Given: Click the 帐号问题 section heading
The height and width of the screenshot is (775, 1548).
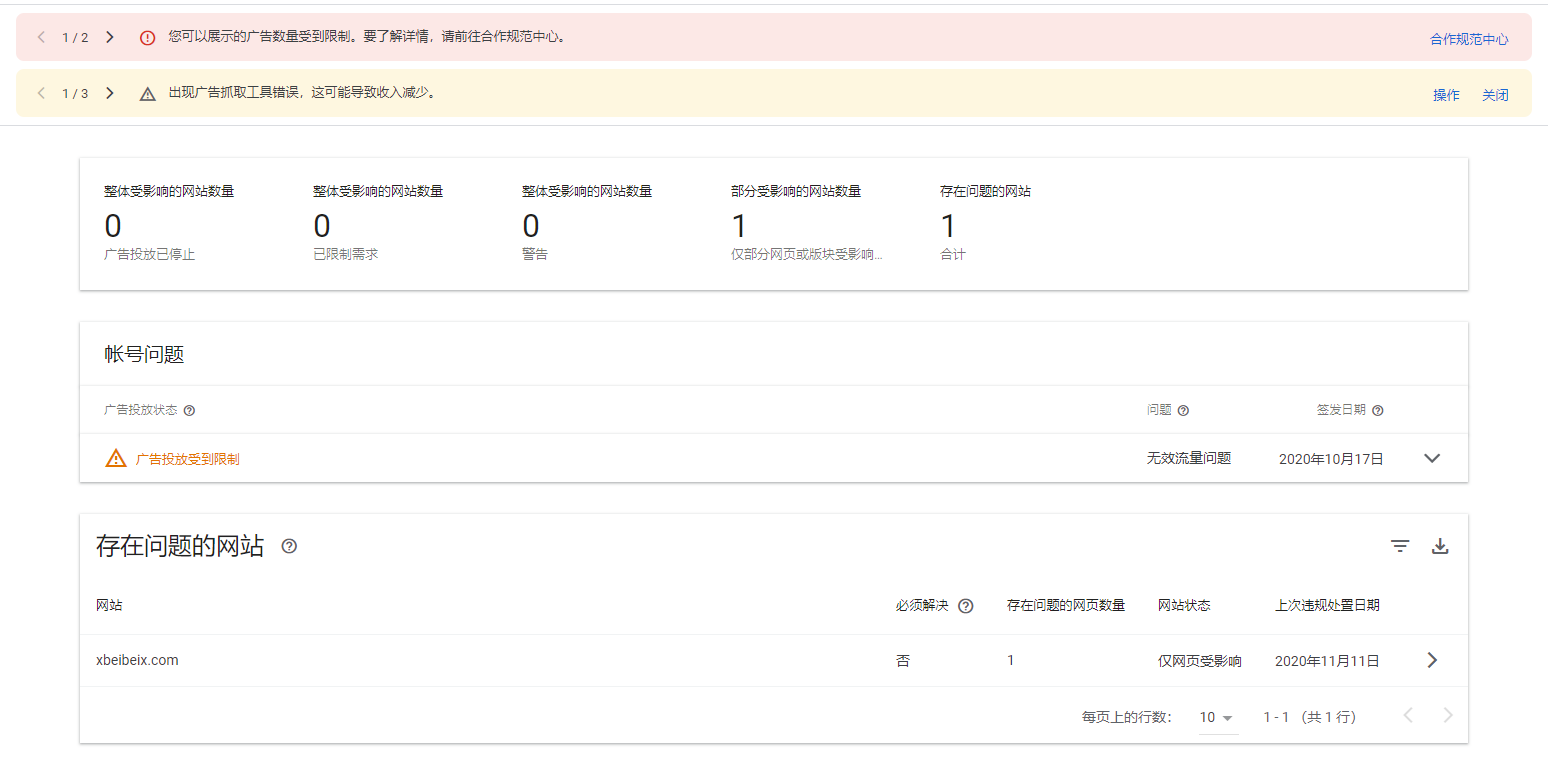Looking at the screenshot, I should pos(144,354).
